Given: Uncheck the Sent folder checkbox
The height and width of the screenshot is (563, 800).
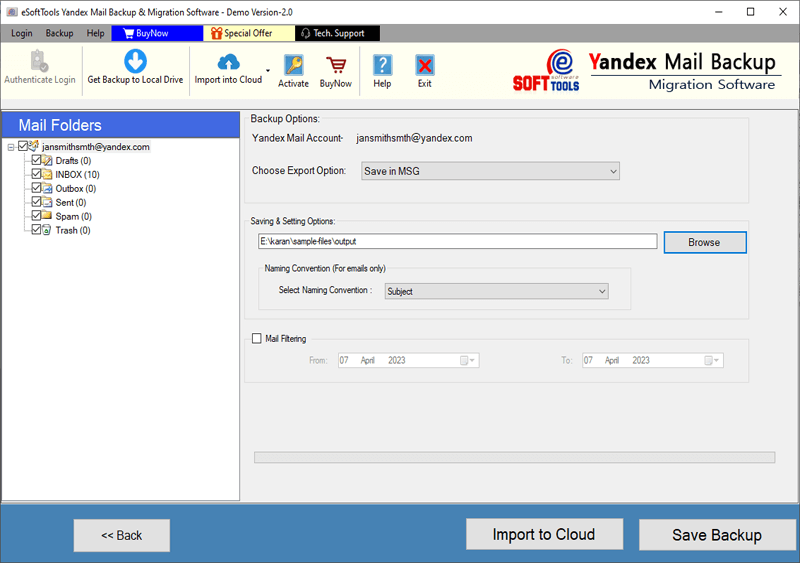Looking at the screenshot, I should [36, 202].
